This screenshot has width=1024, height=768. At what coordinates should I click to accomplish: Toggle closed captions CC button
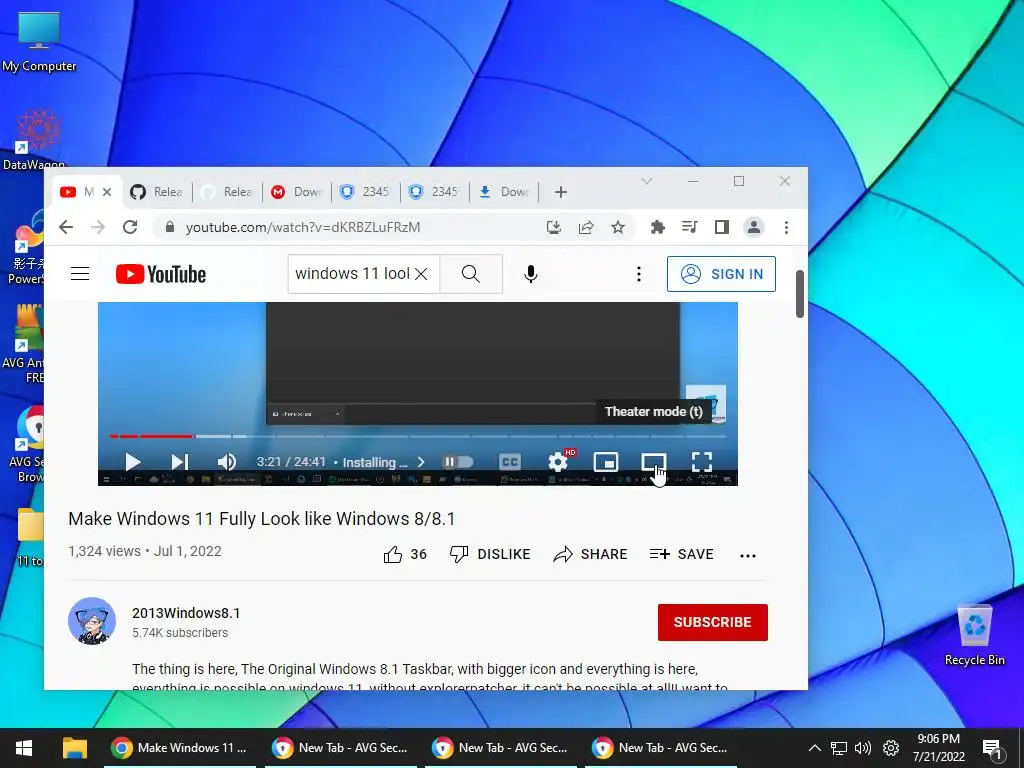point(509,462)
